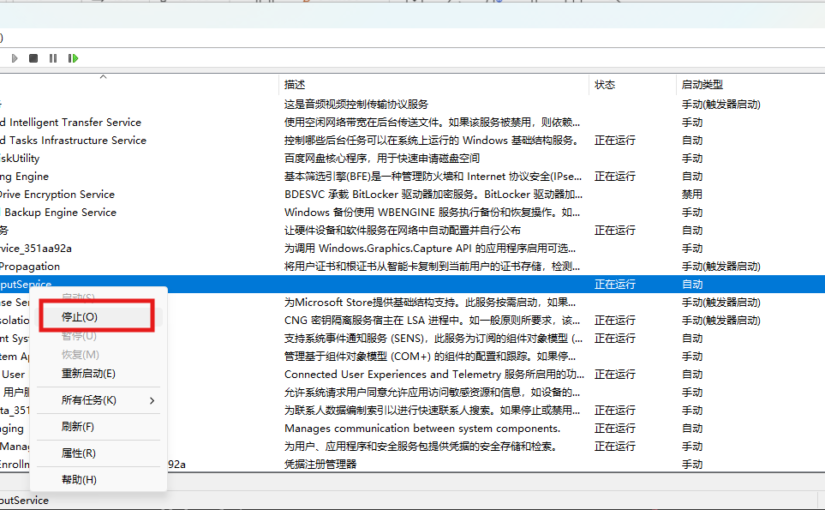Viewport: 825px width, 510px height.
Task: Click the green Restart Service toolbar icon
Action: 73,58
